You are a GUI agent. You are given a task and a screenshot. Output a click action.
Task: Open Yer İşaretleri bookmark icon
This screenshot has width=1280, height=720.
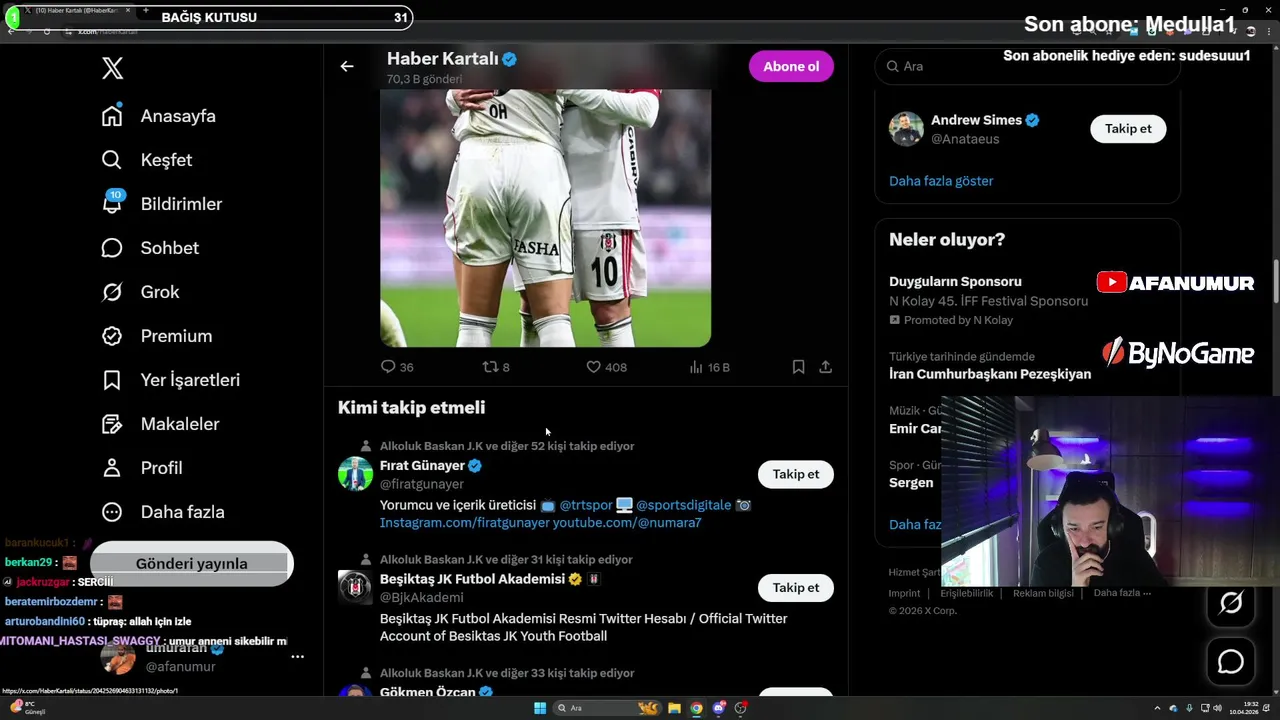coord(112,380)
